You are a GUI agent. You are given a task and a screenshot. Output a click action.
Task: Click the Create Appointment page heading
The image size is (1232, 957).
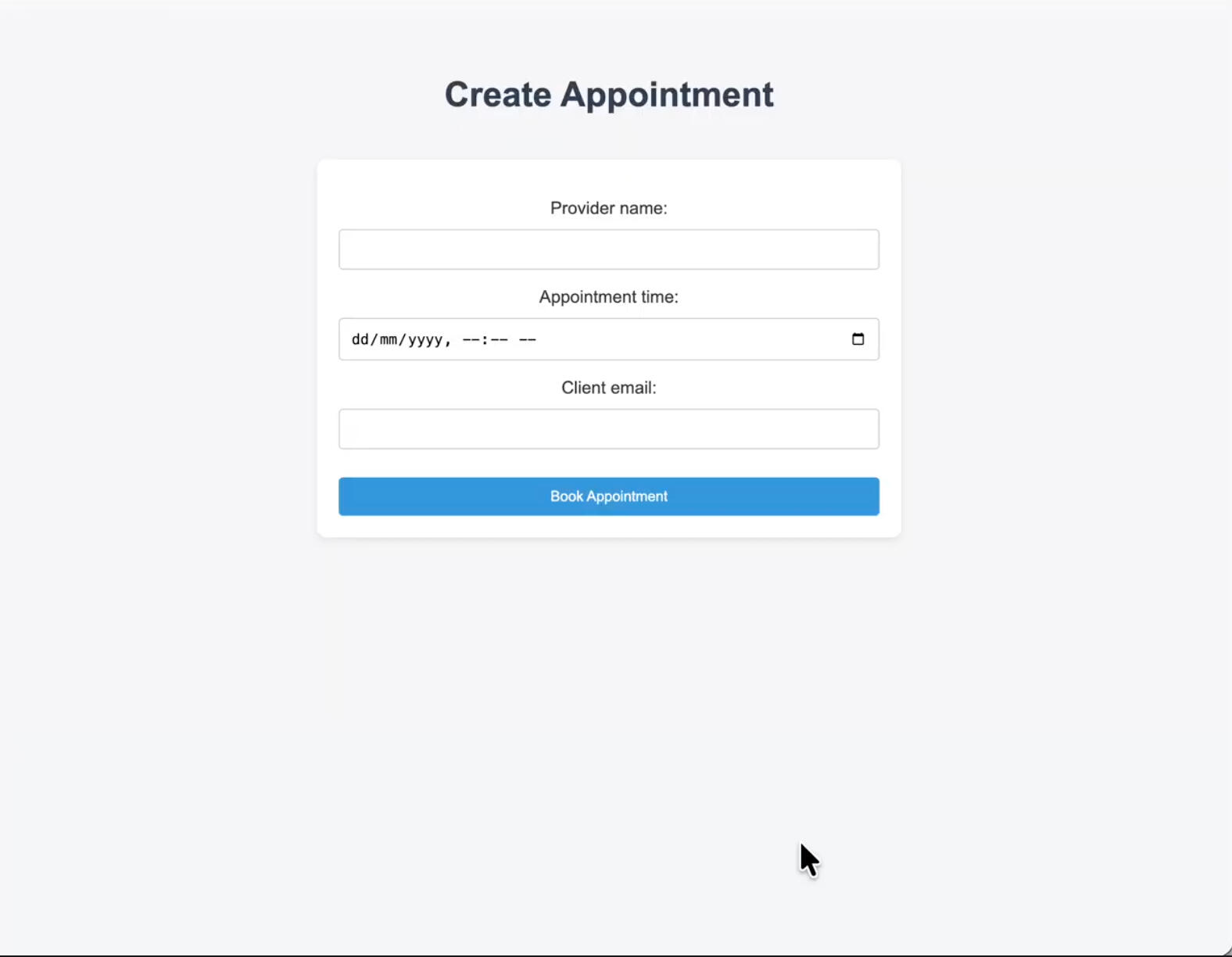[609, 94]
